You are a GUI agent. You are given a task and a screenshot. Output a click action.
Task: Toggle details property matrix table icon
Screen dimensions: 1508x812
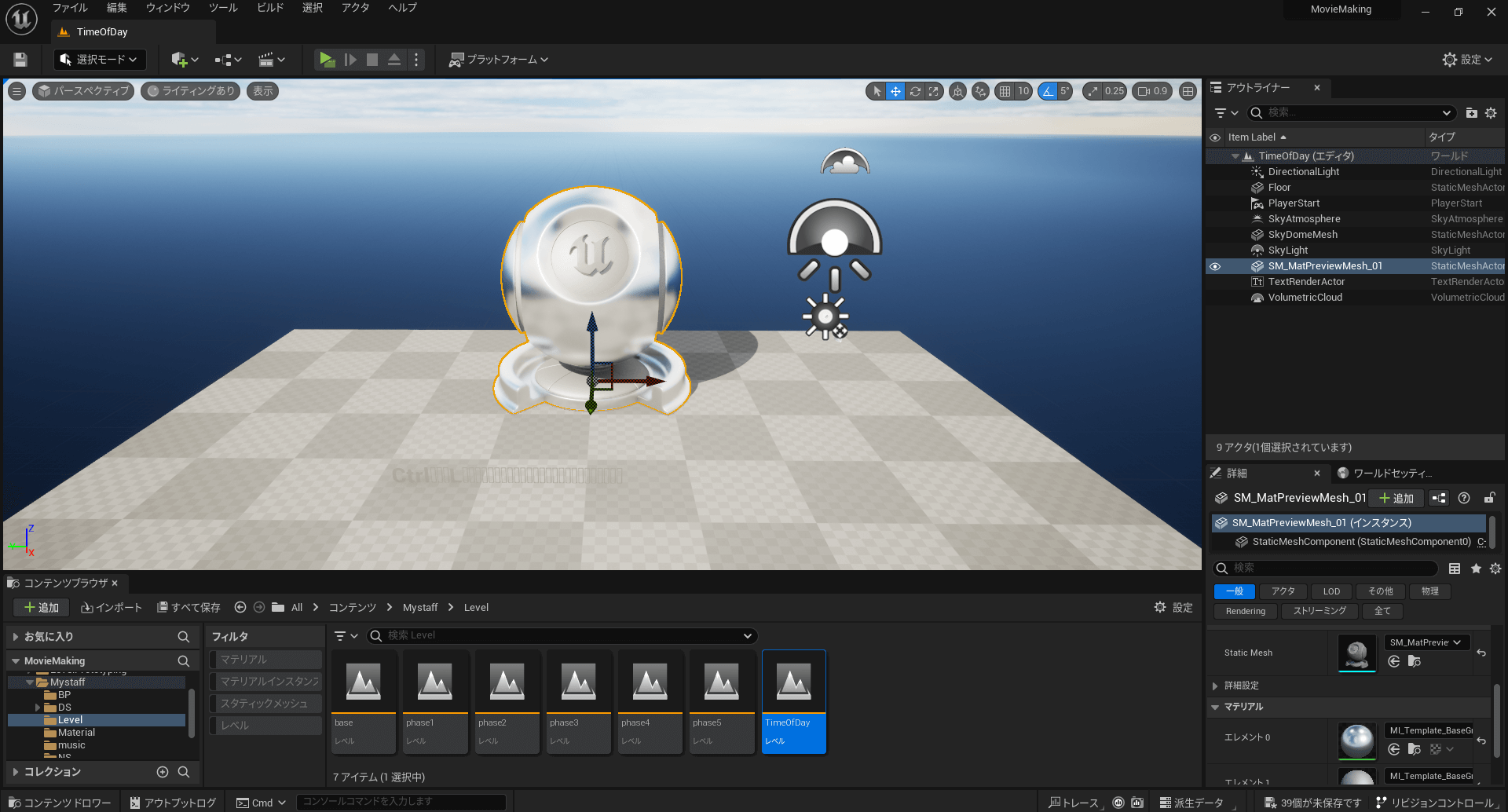(1455, 569)
